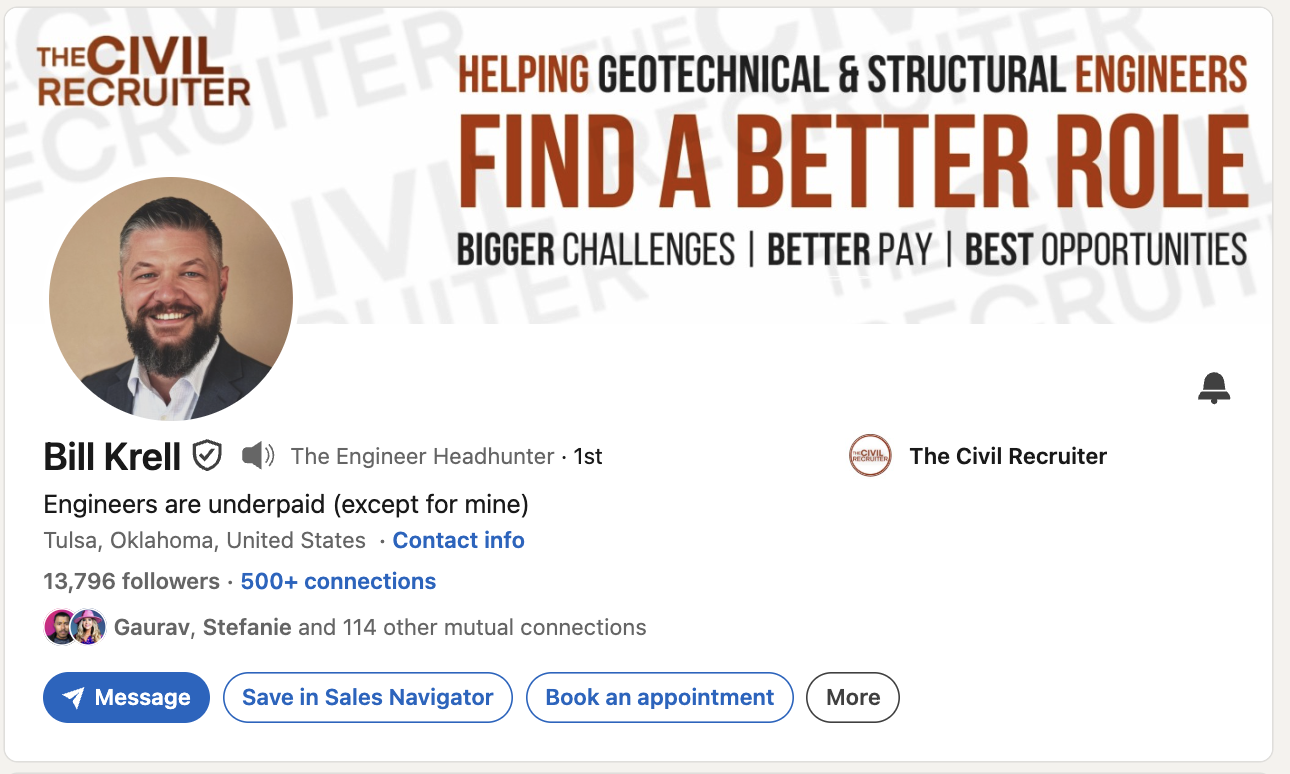Click the Bill Krell name heading

click(112, 456)
